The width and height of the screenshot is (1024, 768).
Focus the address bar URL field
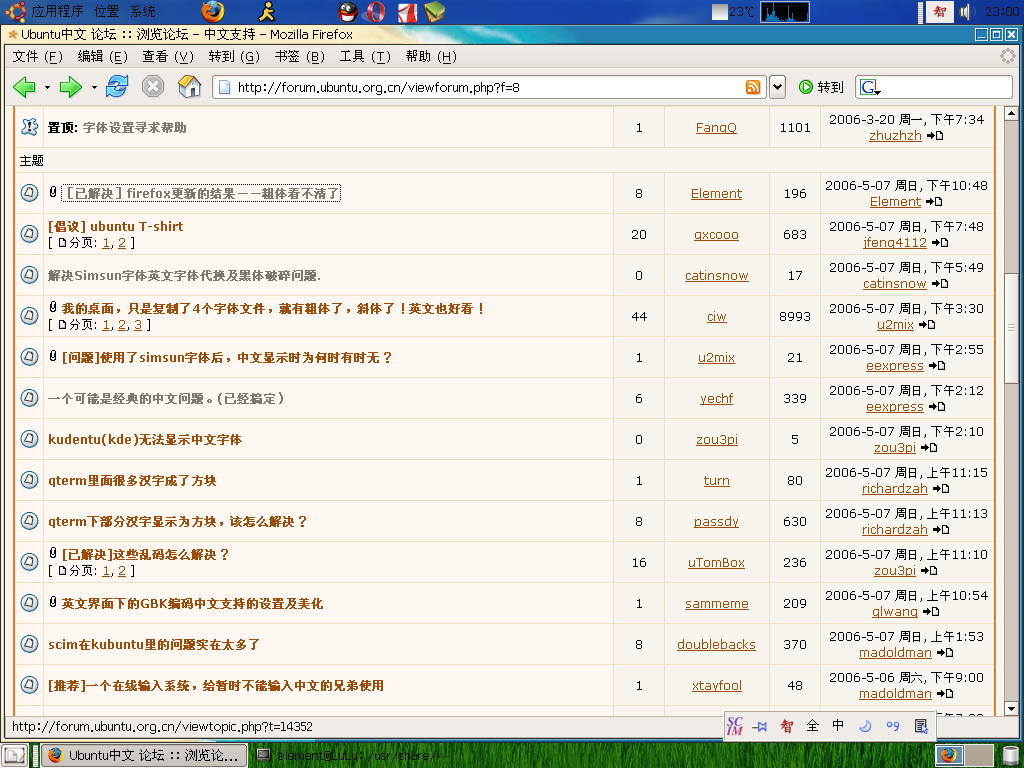[x=490, y=87]
